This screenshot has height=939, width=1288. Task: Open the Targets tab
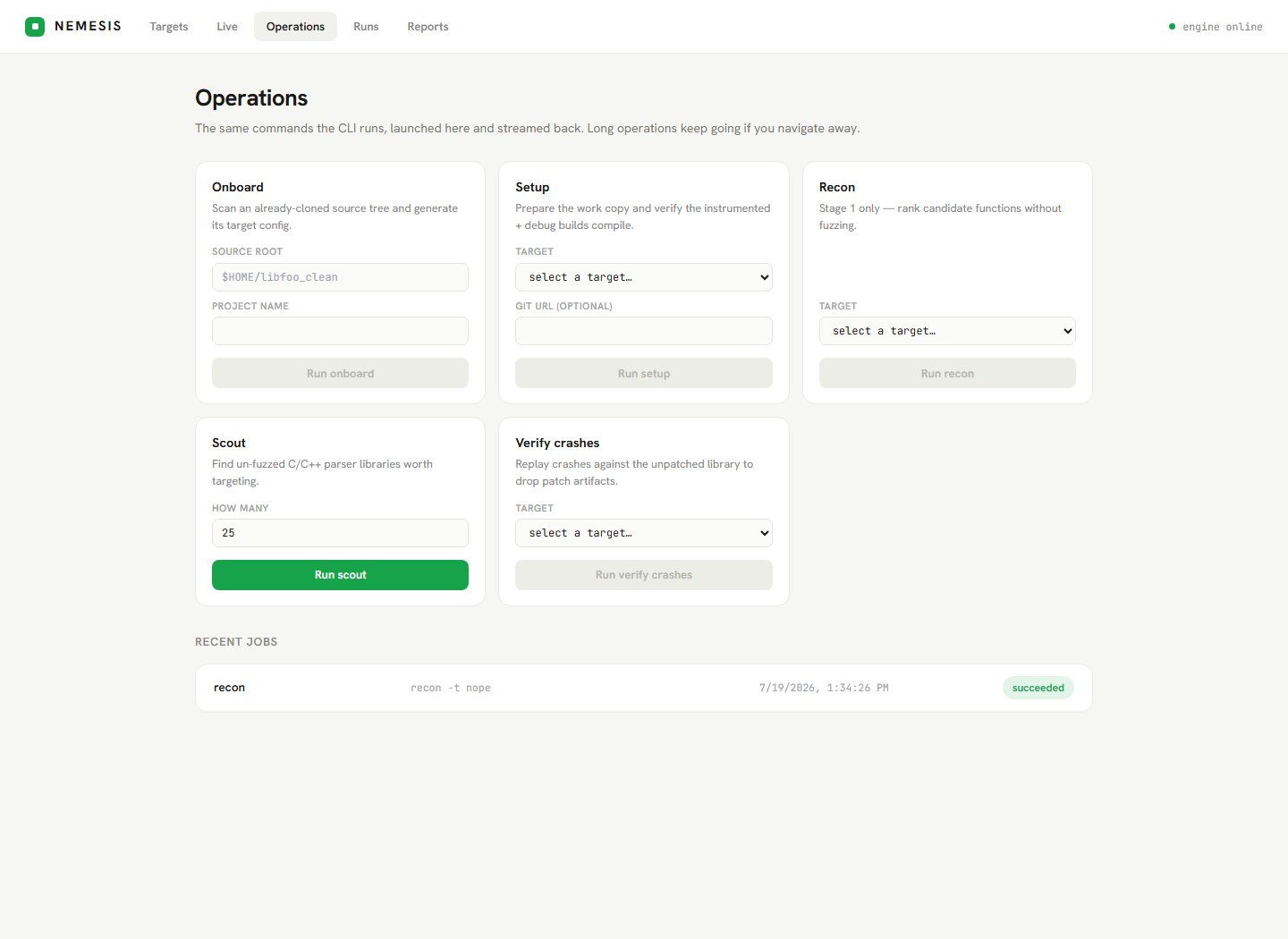[x=169, y=27]
